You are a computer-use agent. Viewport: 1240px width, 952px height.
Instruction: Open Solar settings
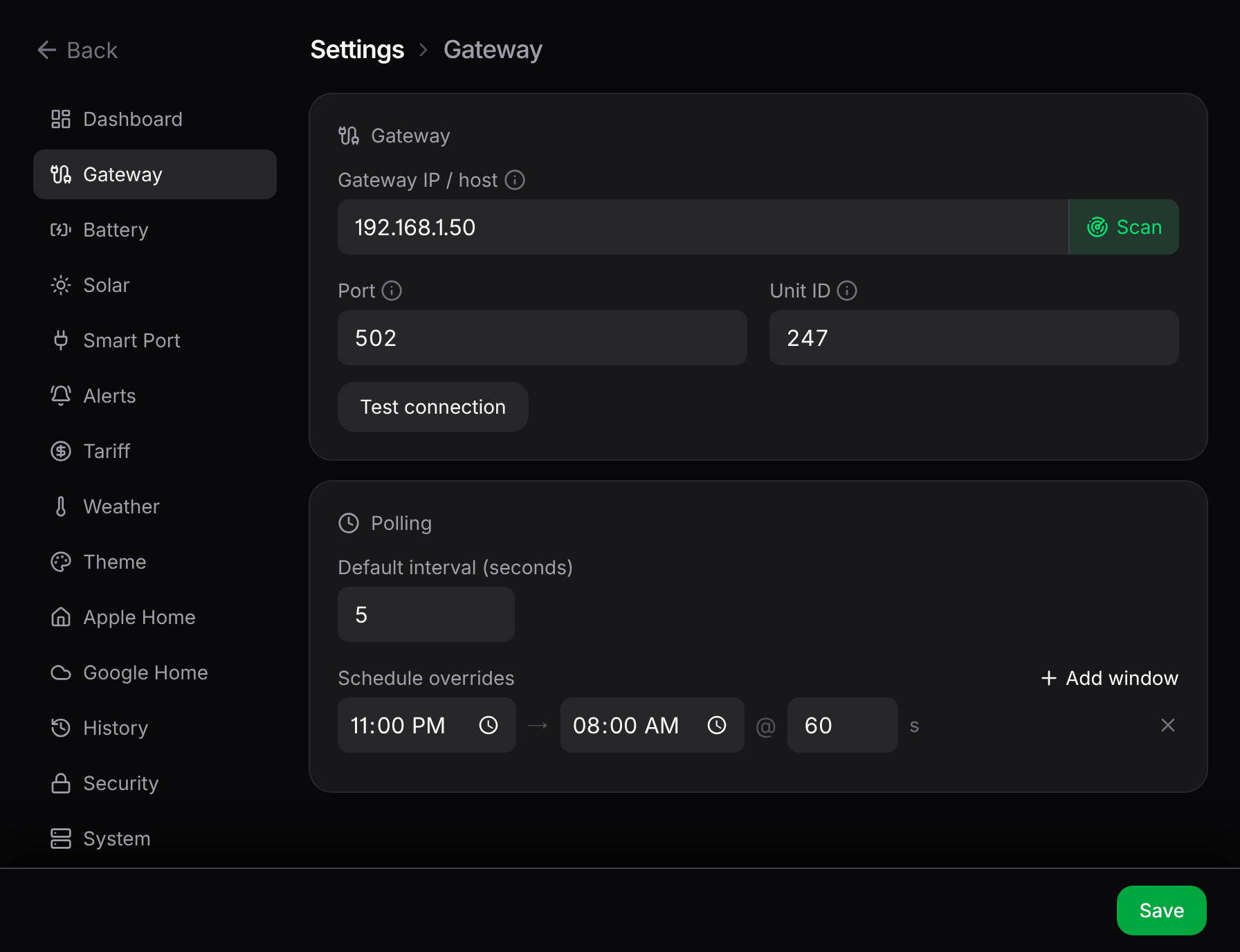[x=155, y=285]
